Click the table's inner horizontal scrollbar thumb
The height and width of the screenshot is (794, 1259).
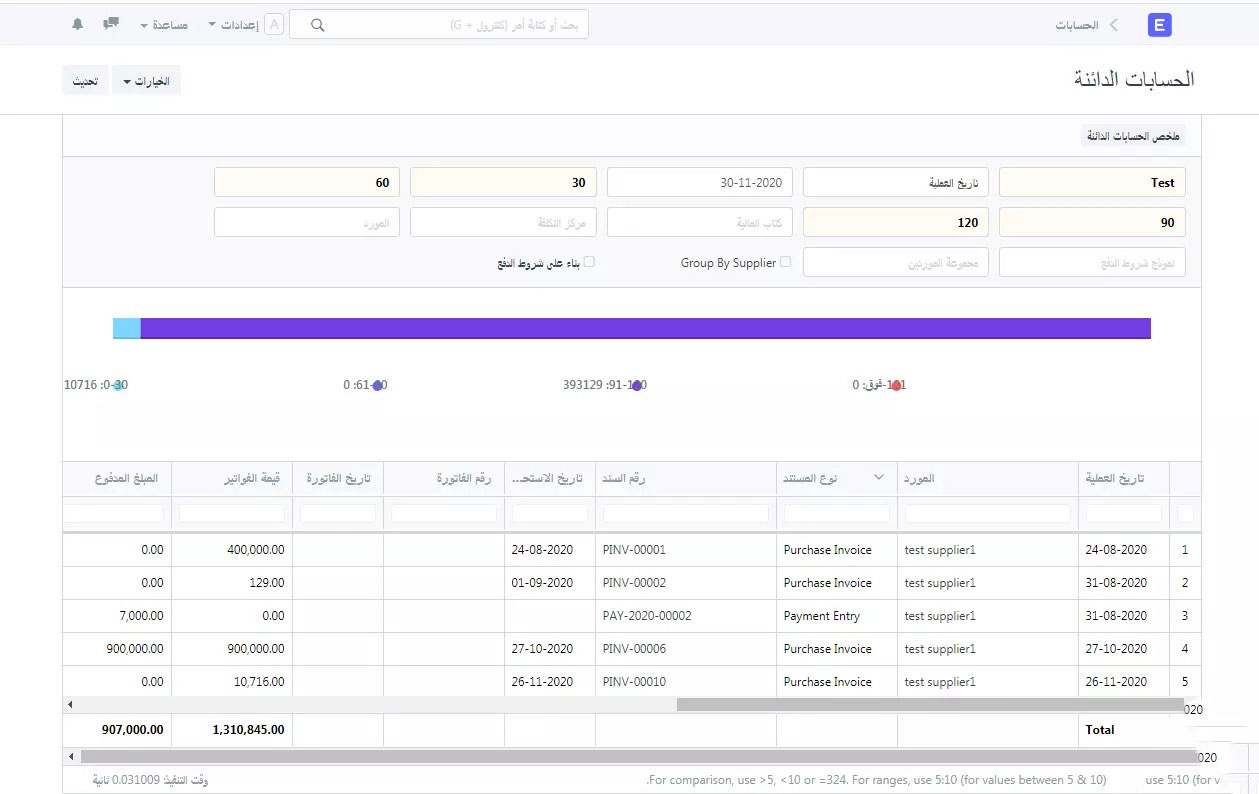coord(930,705)
